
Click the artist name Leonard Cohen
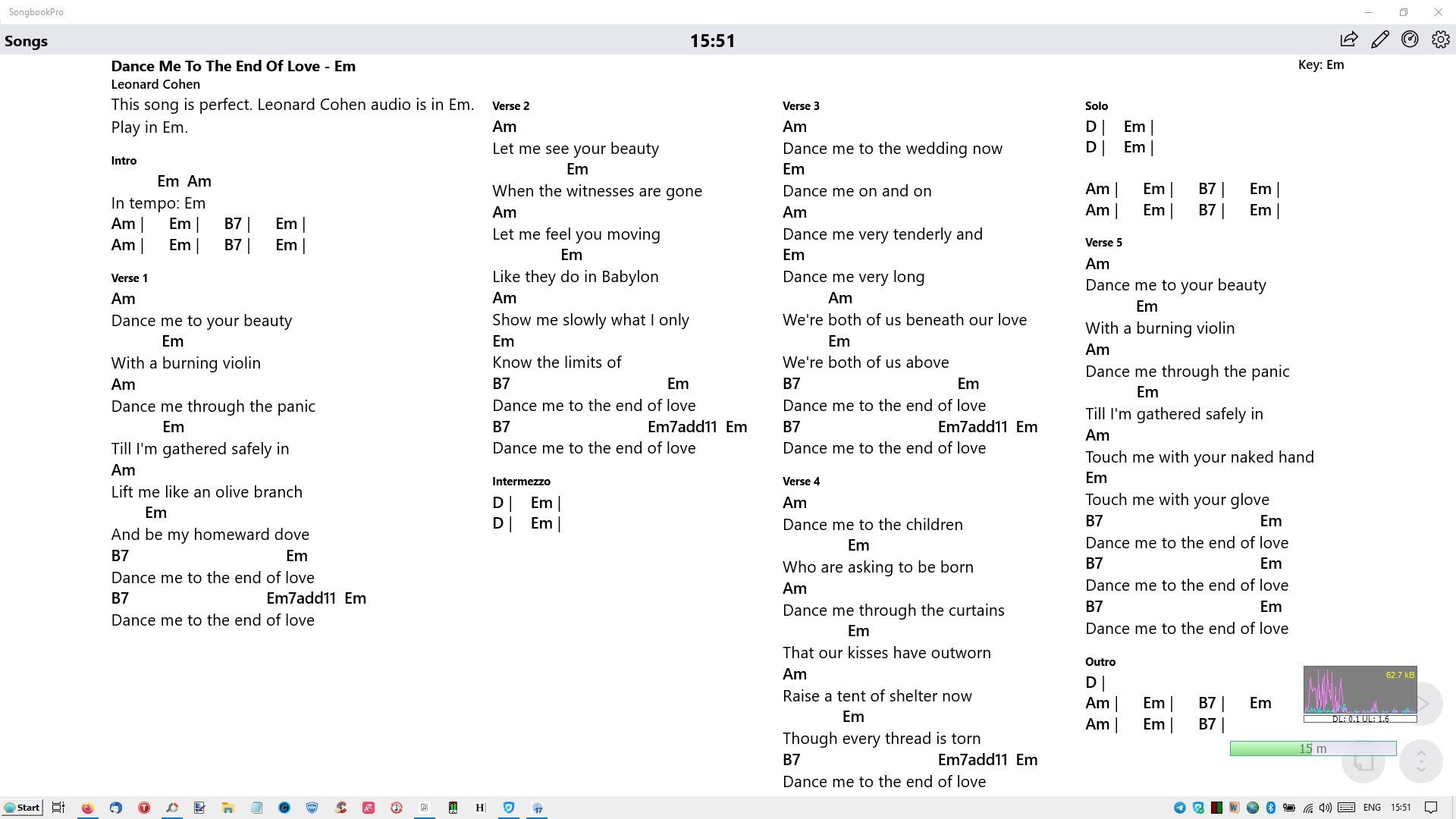tap(155, 84)
